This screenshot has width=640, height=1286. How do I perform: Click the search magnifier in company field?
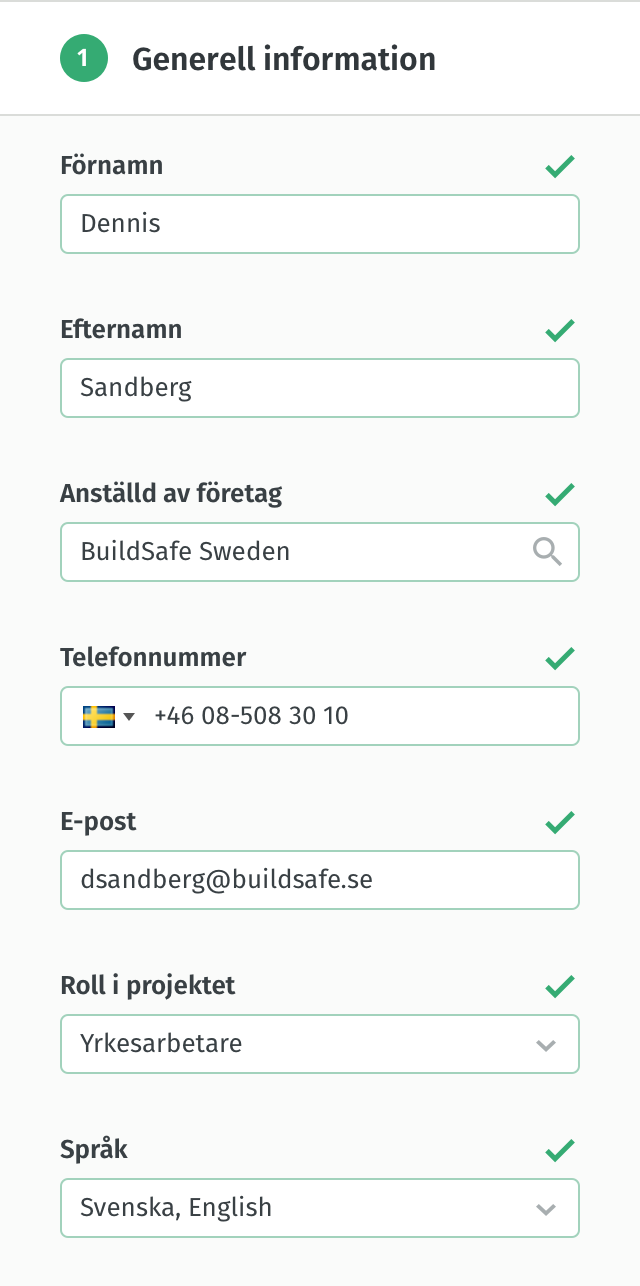click(x=547, y=551)
